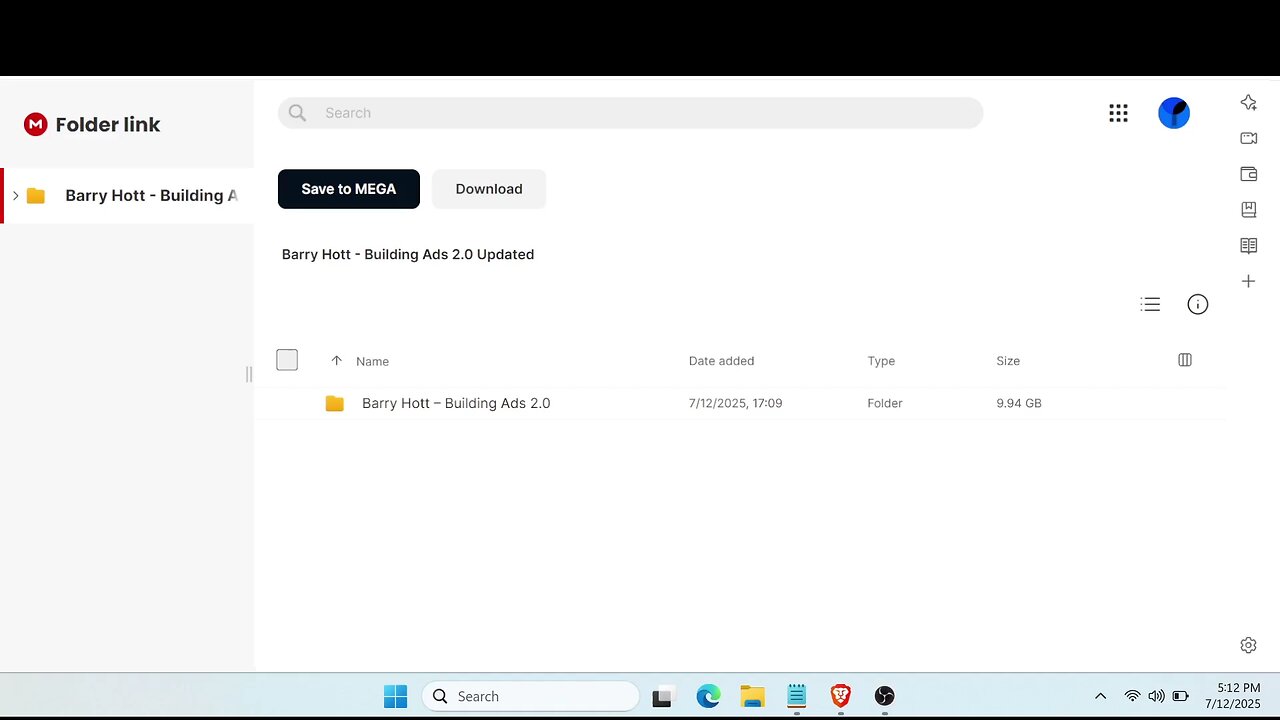Tick the select-all checkbox
Viewport: 1280px width, 720px height.
point(287,360)
